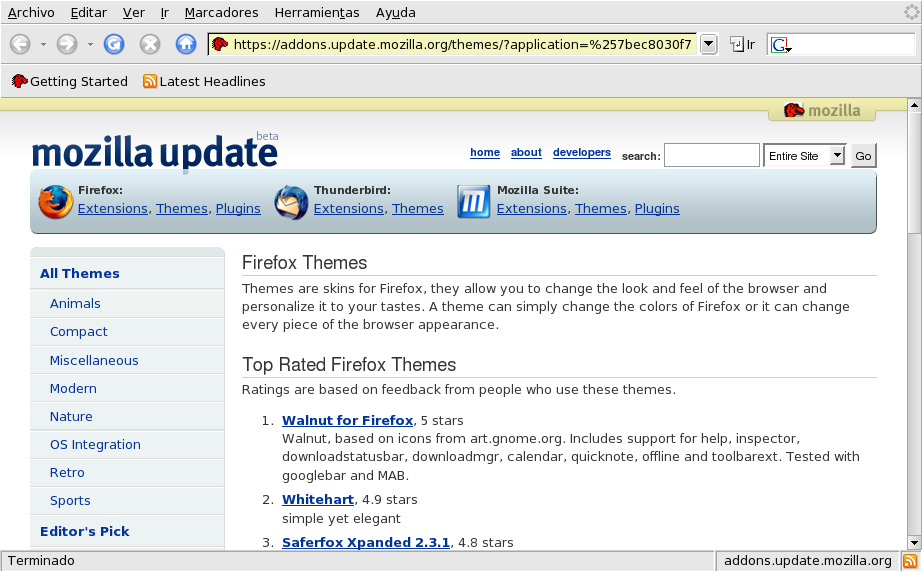Click the mozilla tab at top right of page
This screenshot has width=922, height=572.
tap(822, 110)
